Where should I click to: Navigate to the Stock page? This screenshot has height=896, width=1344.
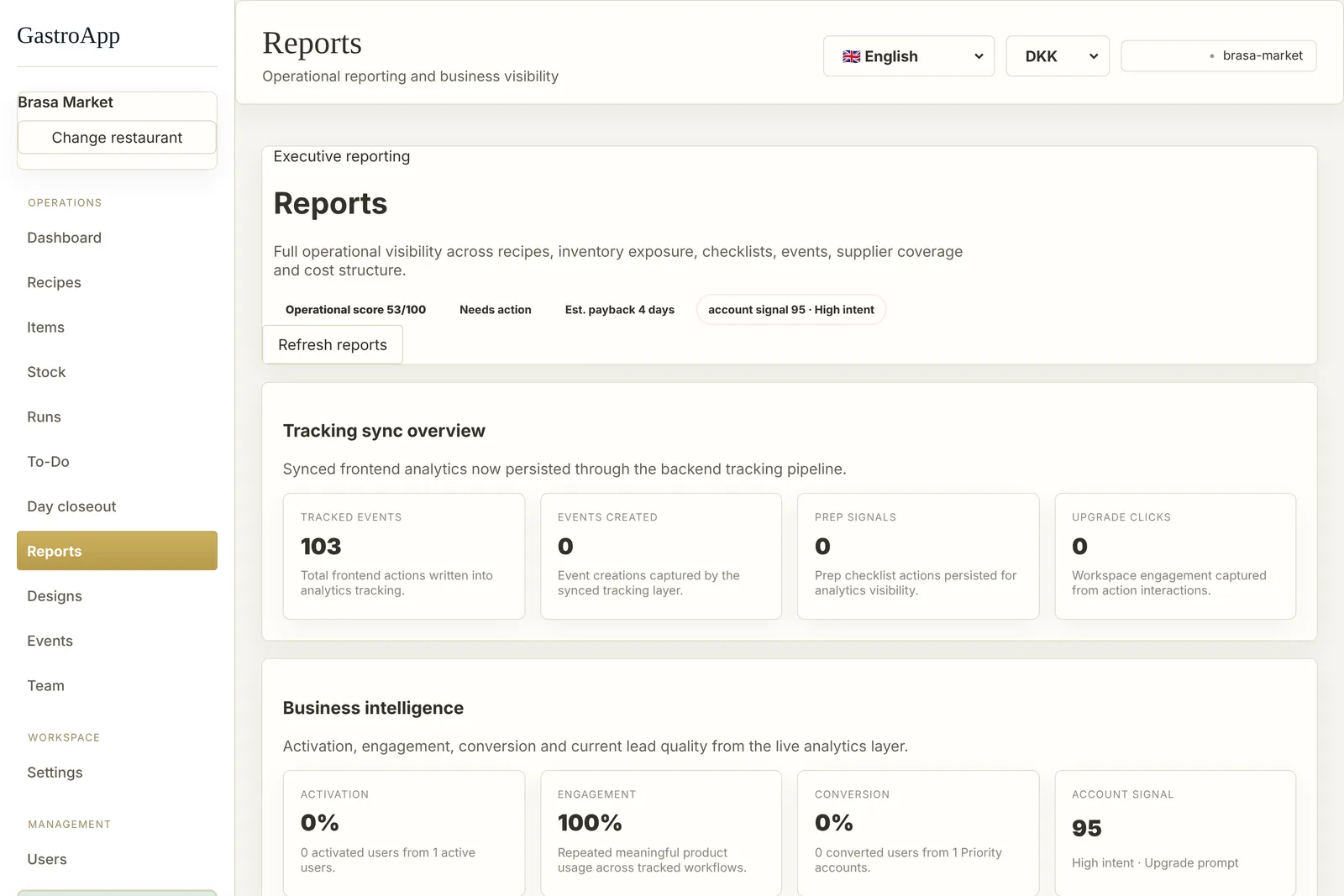pyautogui.click(x=117, y=372)
